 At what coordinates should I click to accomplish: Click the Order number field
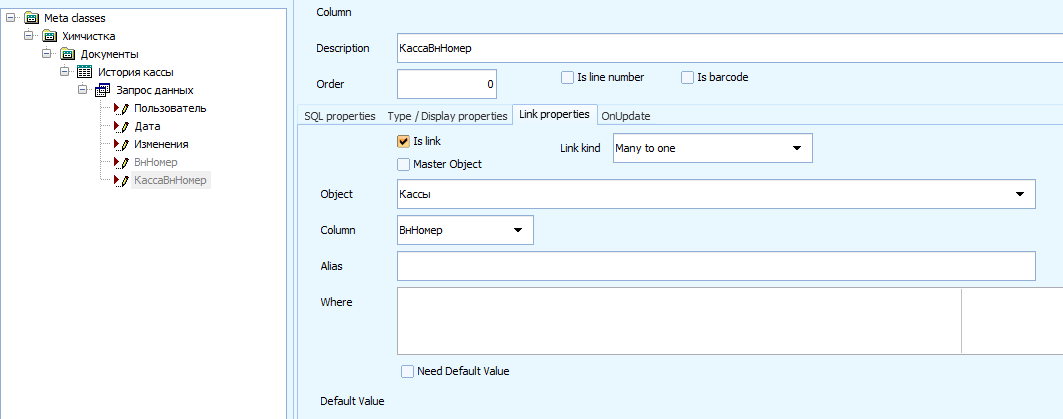[x=447, y=84]
